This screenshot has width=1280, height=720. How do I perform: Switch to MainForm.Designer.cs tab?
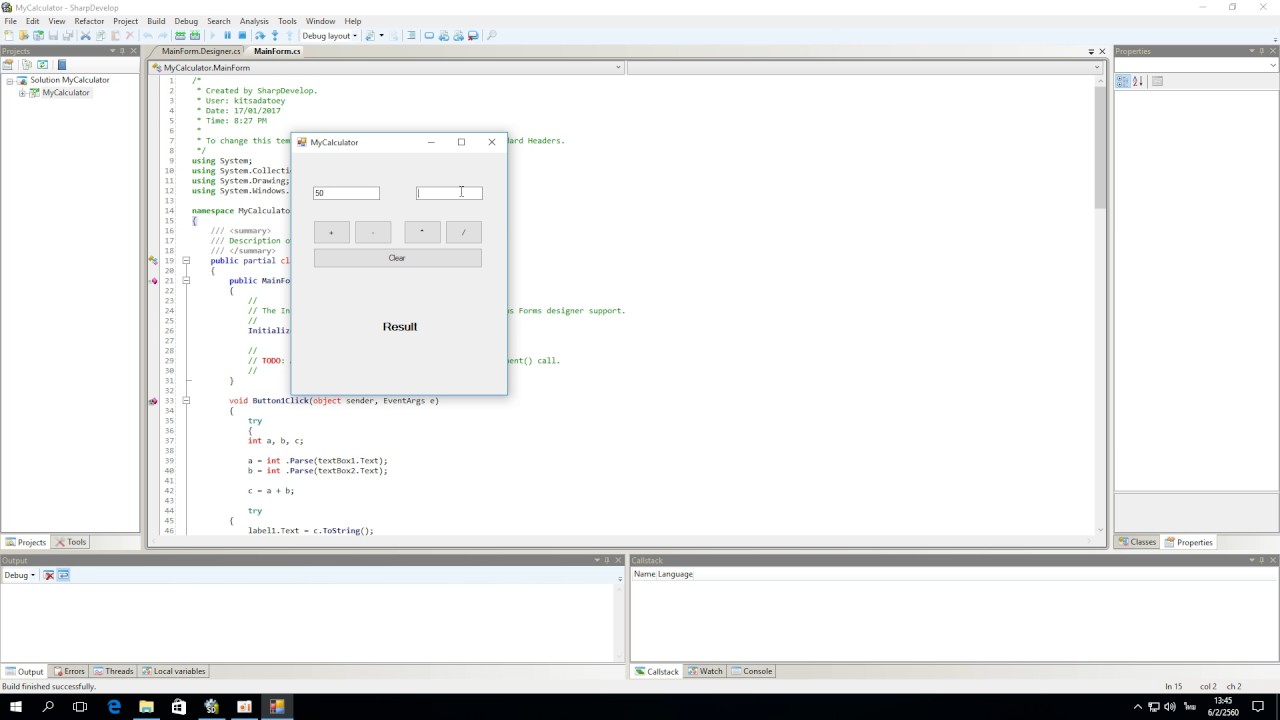point(201,51)
